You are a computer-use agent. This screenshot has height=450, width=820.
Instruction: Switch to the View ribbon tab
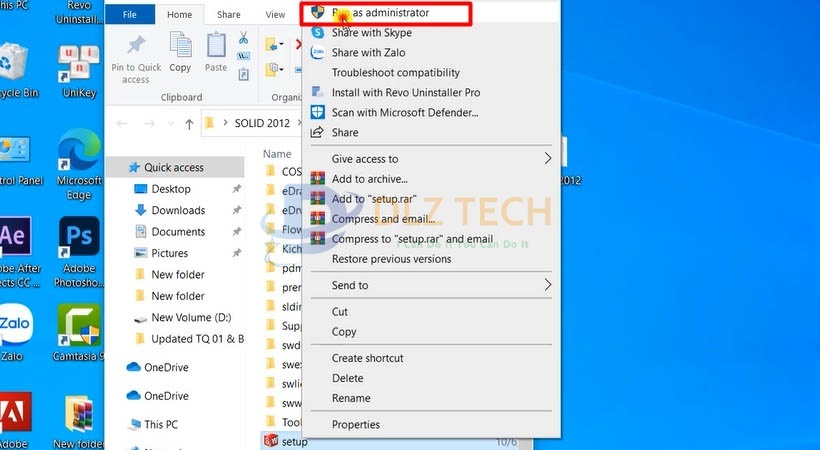pos(275,15)
